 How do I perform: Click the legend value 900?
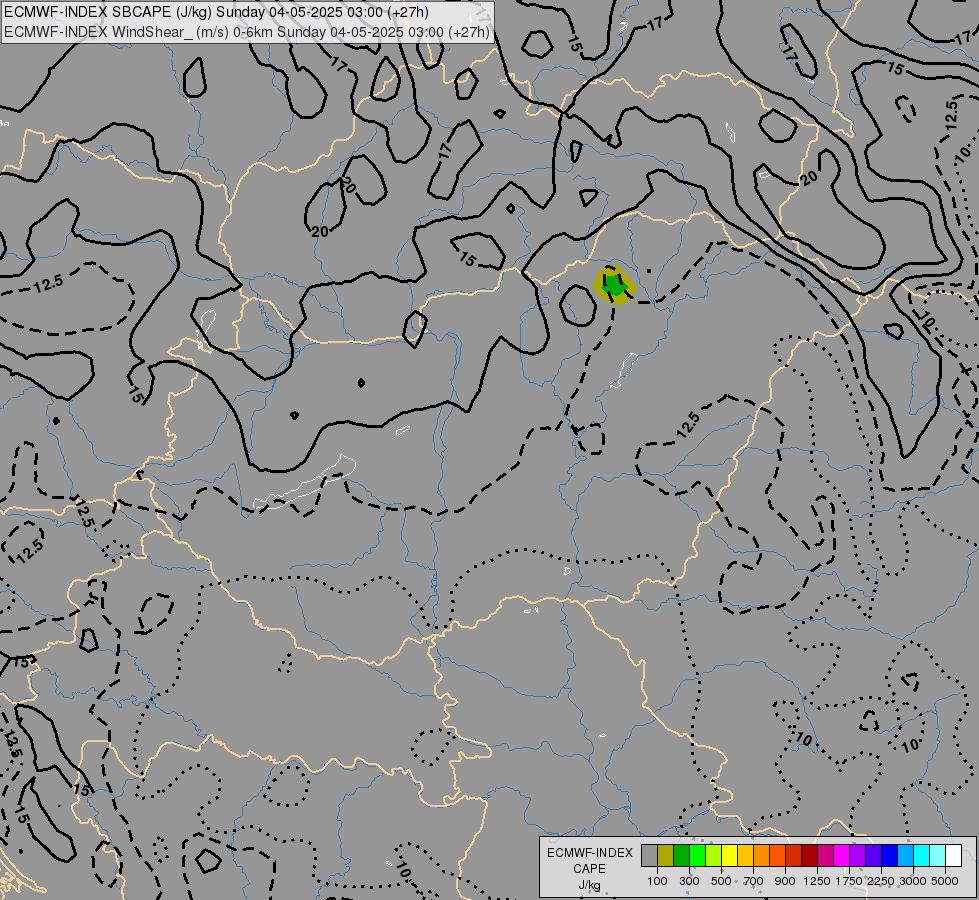tap(785, 881)
